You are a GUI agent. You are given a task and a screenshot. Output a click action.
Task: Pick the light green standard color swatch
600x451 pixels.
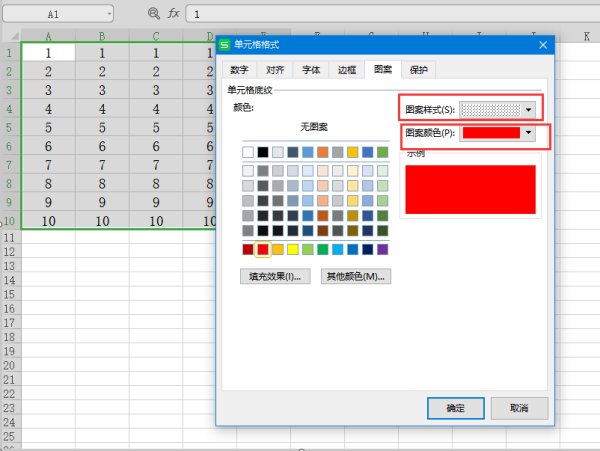(308, 249)
